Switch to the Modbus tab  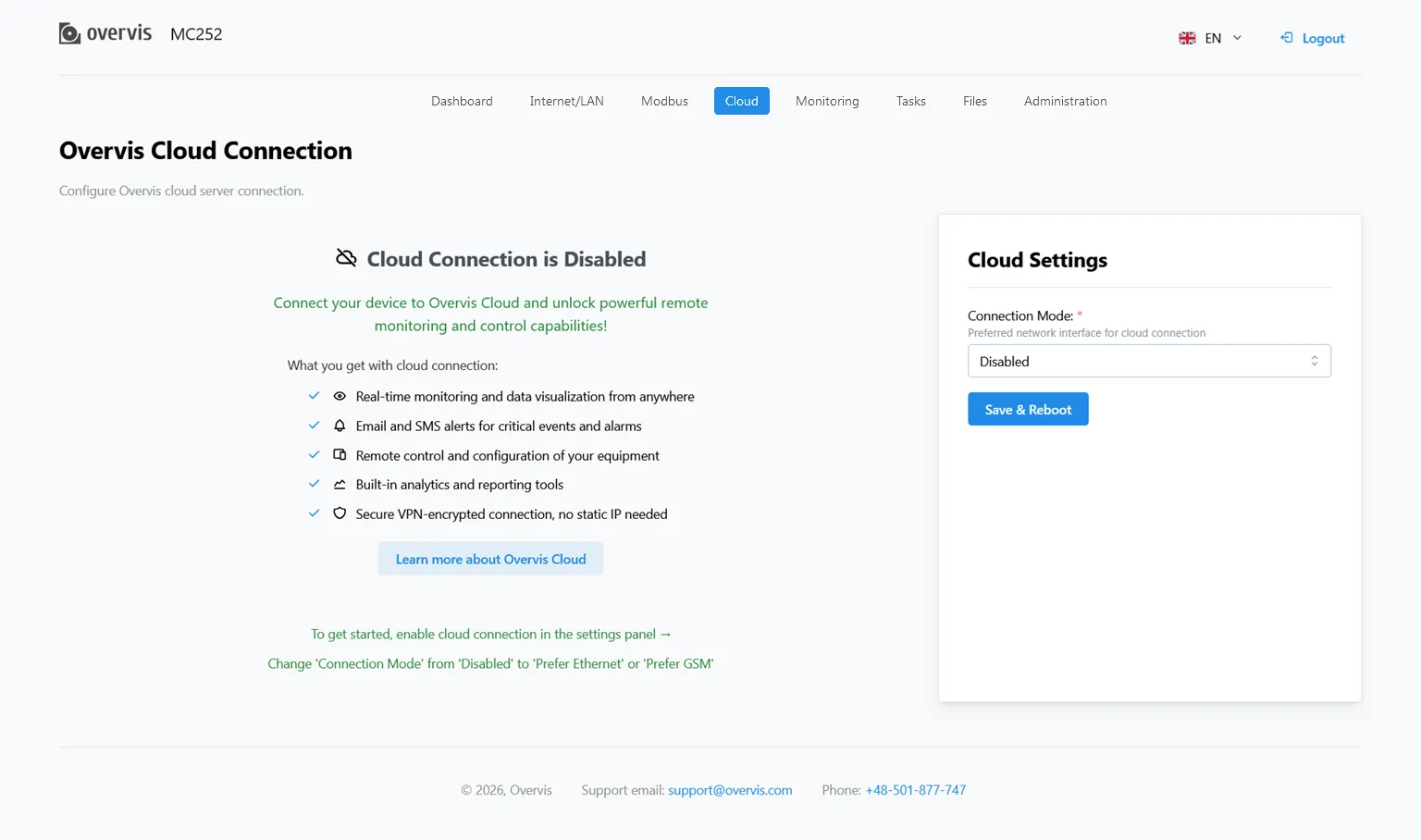tap(664, 101)
